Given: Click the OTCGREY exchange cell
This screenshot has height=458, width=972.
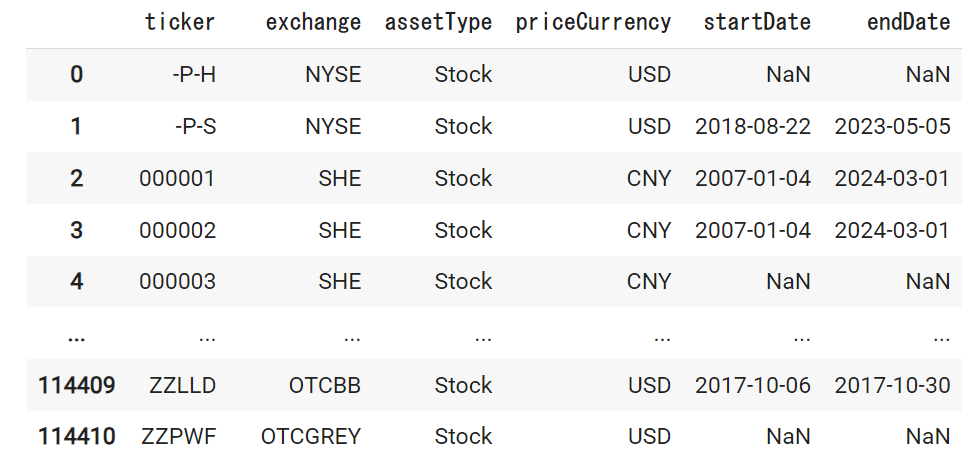Looking at the screenshot, I should click(311, 436).
